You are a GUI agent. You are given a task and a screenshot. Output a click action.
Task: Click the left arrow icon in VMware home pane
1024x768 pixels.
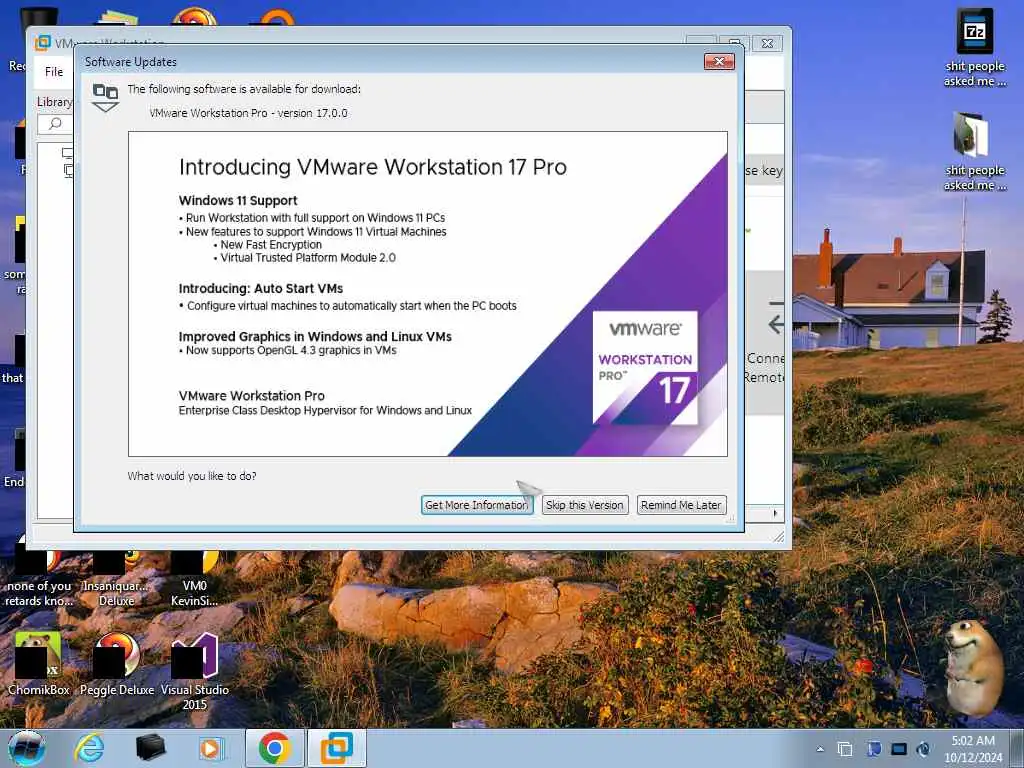[776, 323]
